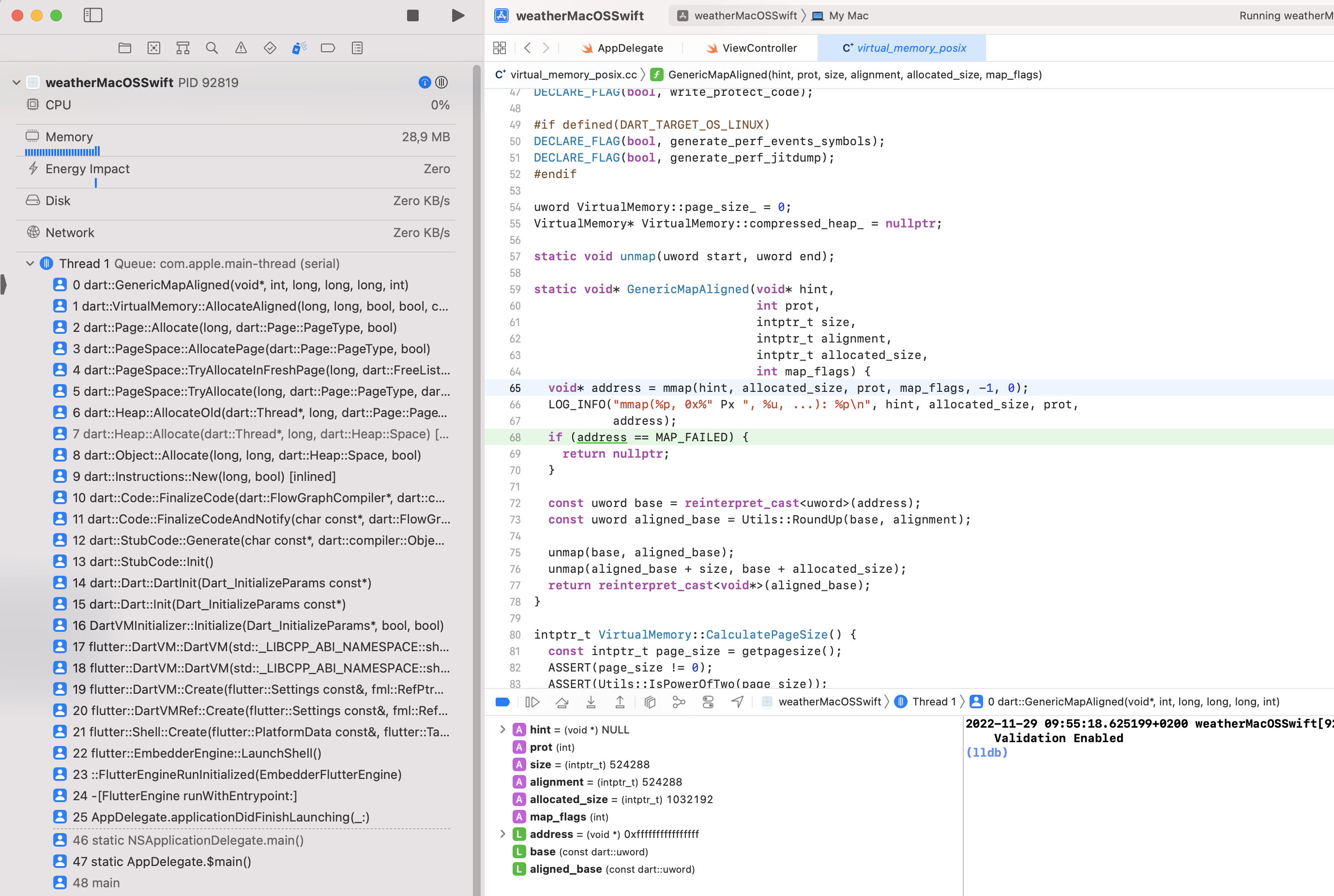Expand the address variable disclosure triangle

coord(502,834)
